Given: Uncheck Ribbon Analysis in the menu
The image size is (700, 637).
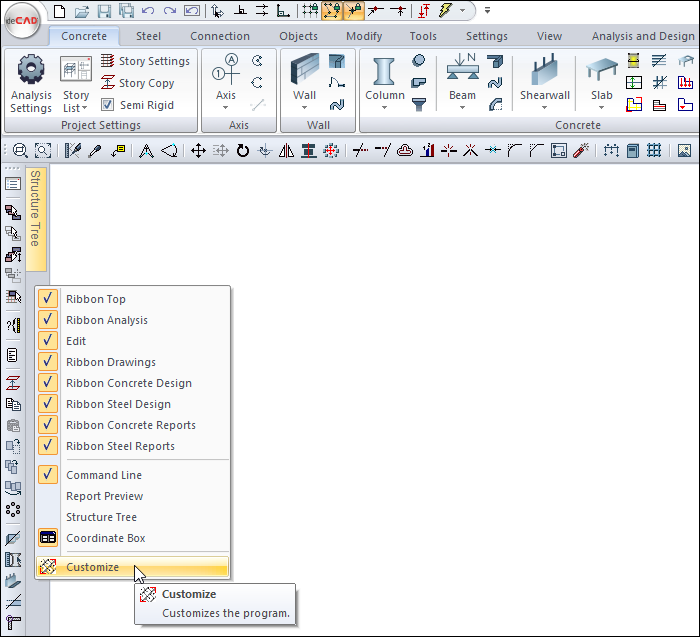Looking at the screenshot, I should click(48, 320).
